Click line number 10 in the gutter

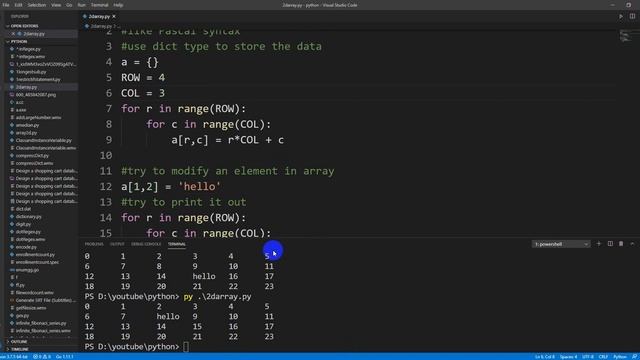106,155
